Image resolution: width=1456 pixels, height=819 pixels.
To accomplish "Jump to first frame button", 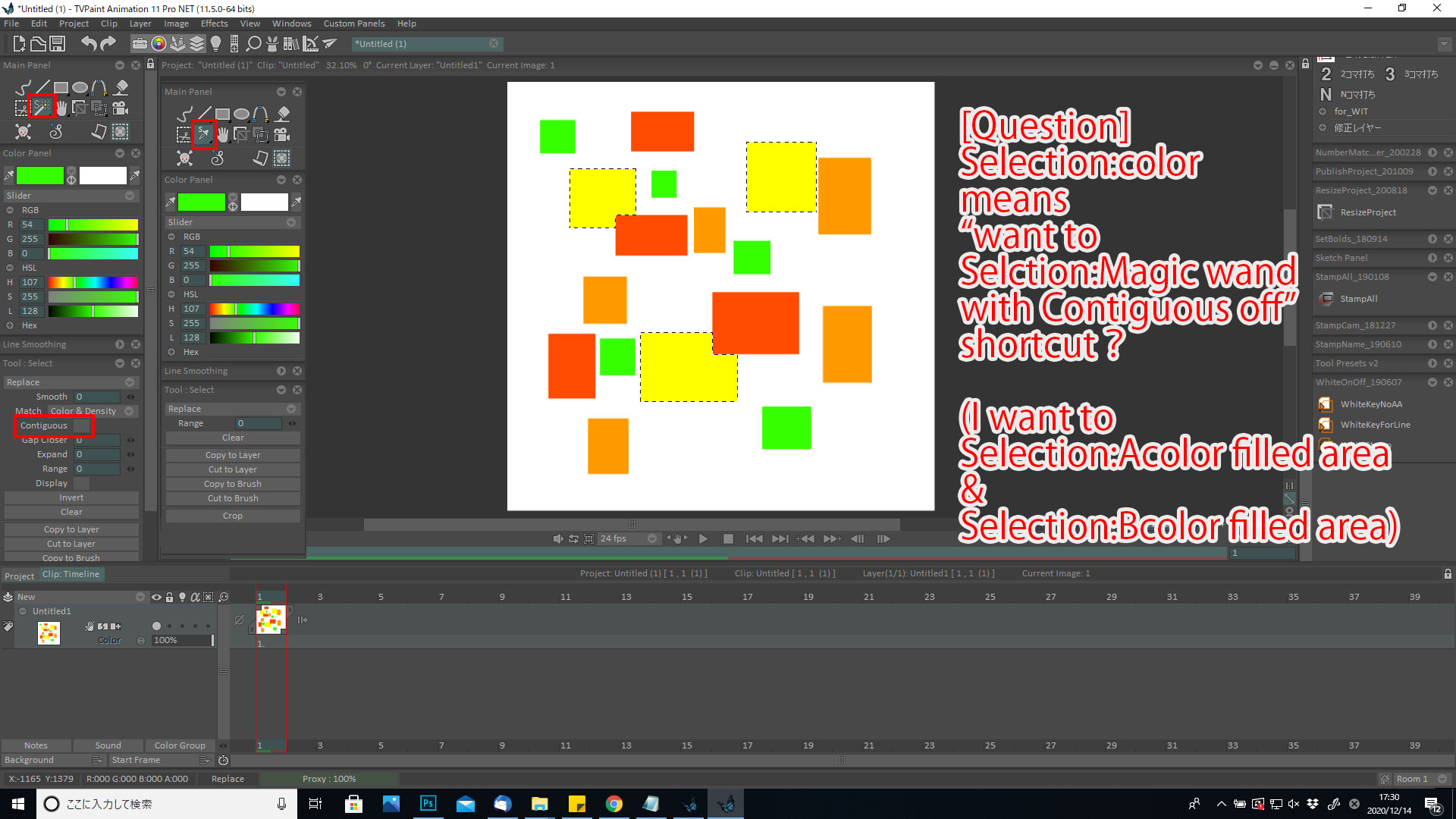I will click(754, 538).
